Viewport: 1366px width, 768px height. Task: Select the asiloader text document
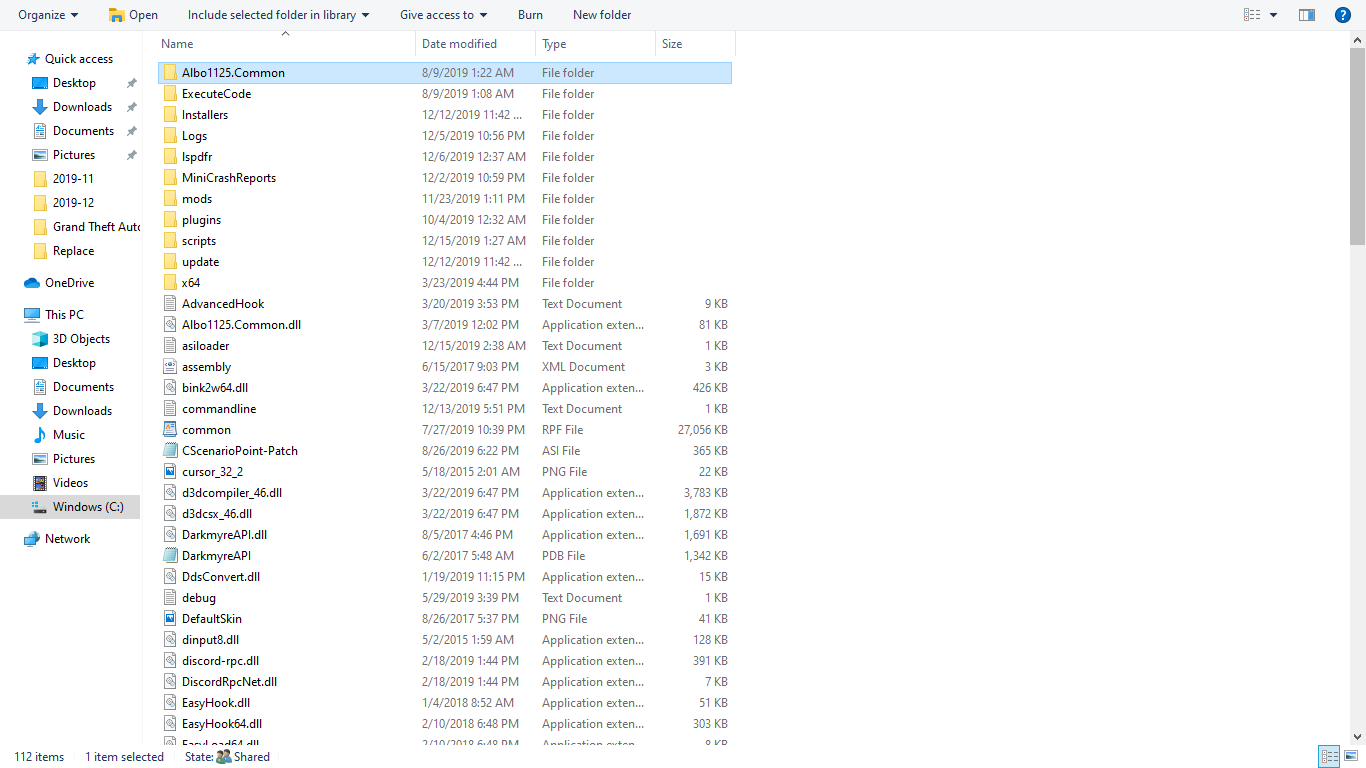pos(206,346)
